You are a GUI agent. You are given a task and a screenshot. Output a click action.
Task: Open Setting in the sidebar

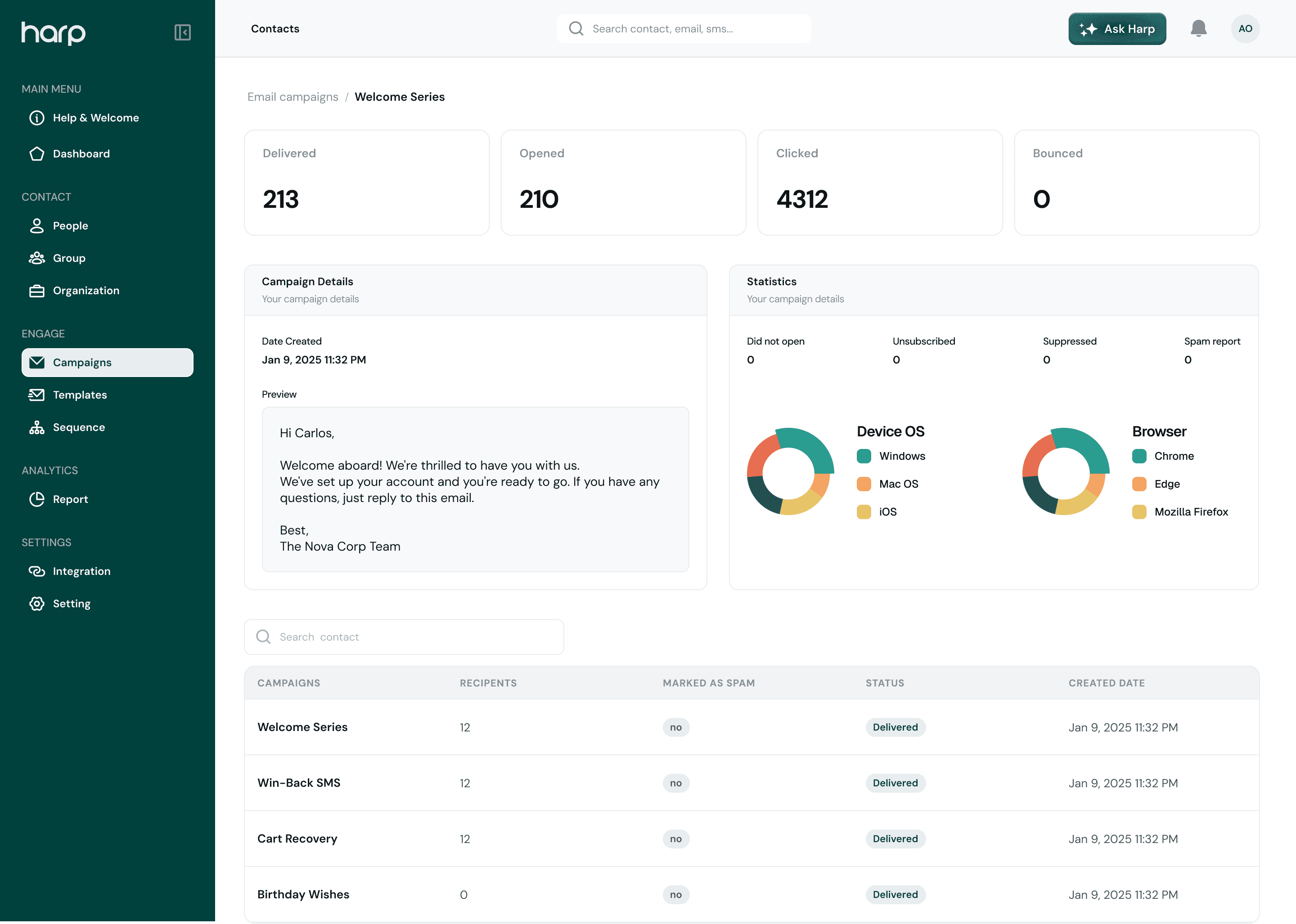108,604
